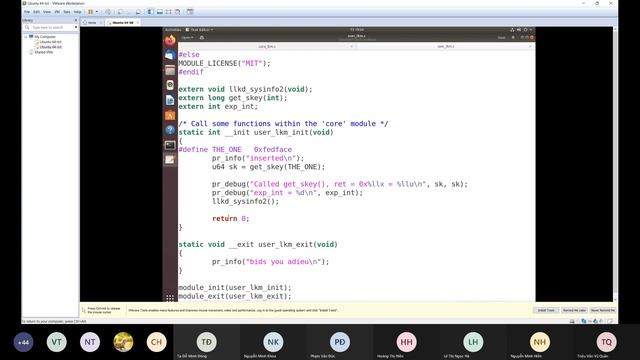The width and height of the screenshot is (640, 360).
Task: Open Text Editor app menu dropdown
Action: [199, 30]
